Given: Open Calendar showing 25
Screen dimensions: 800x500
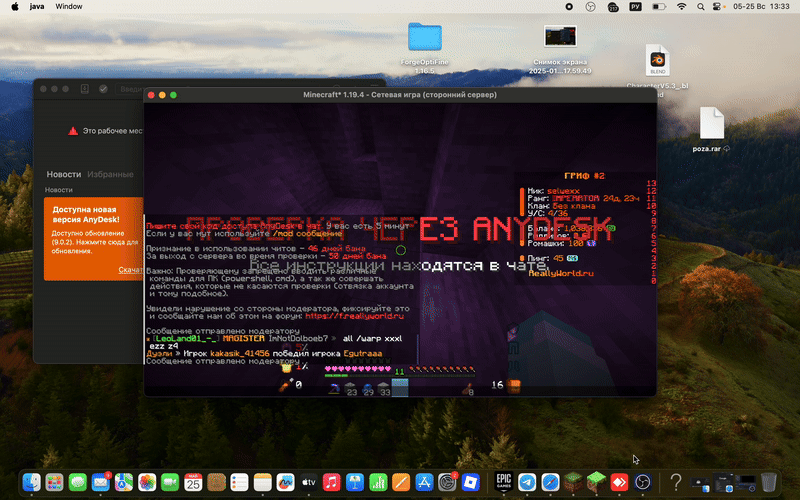Looking at the screenshot, I should (193, 482).
